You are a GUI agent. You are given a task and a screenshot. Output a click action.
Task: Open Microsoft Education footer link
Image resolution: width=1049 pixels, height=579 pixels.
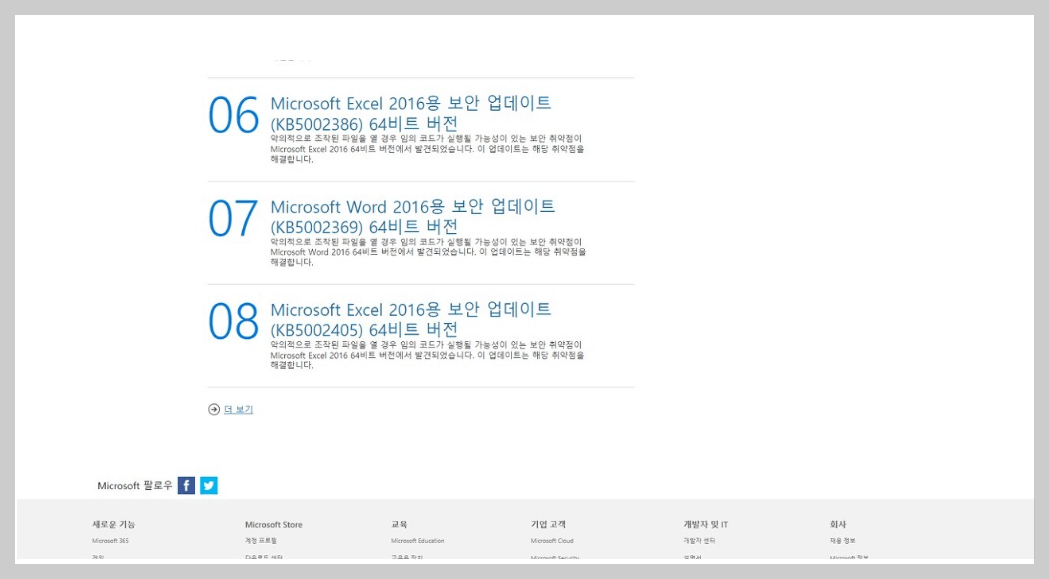tap(417, 541)
